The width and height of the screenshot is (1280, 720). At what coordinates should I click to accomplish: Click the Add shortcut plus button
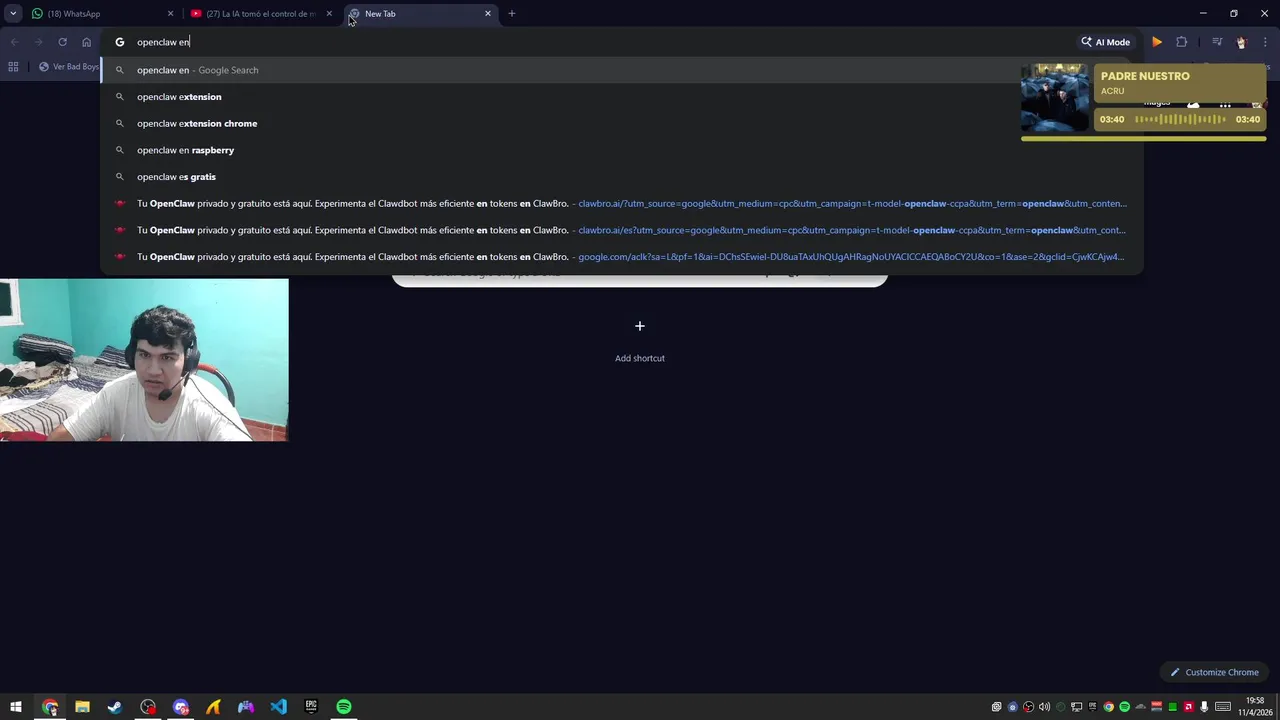640,326
